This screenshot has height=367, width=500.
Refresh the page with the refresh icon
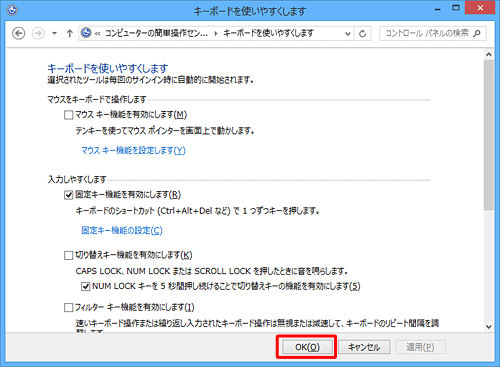(363, 33)
